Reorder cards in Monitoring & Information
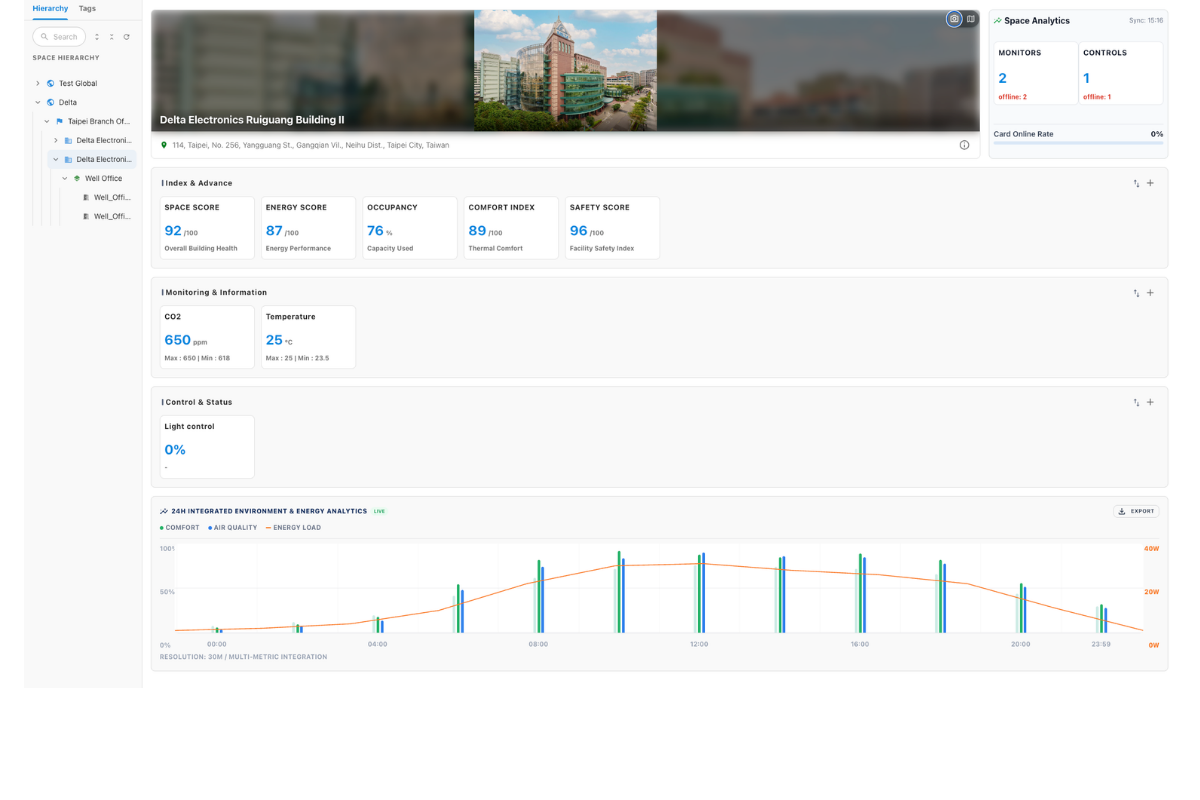1200x800 pixels. tap(1136, 293)
